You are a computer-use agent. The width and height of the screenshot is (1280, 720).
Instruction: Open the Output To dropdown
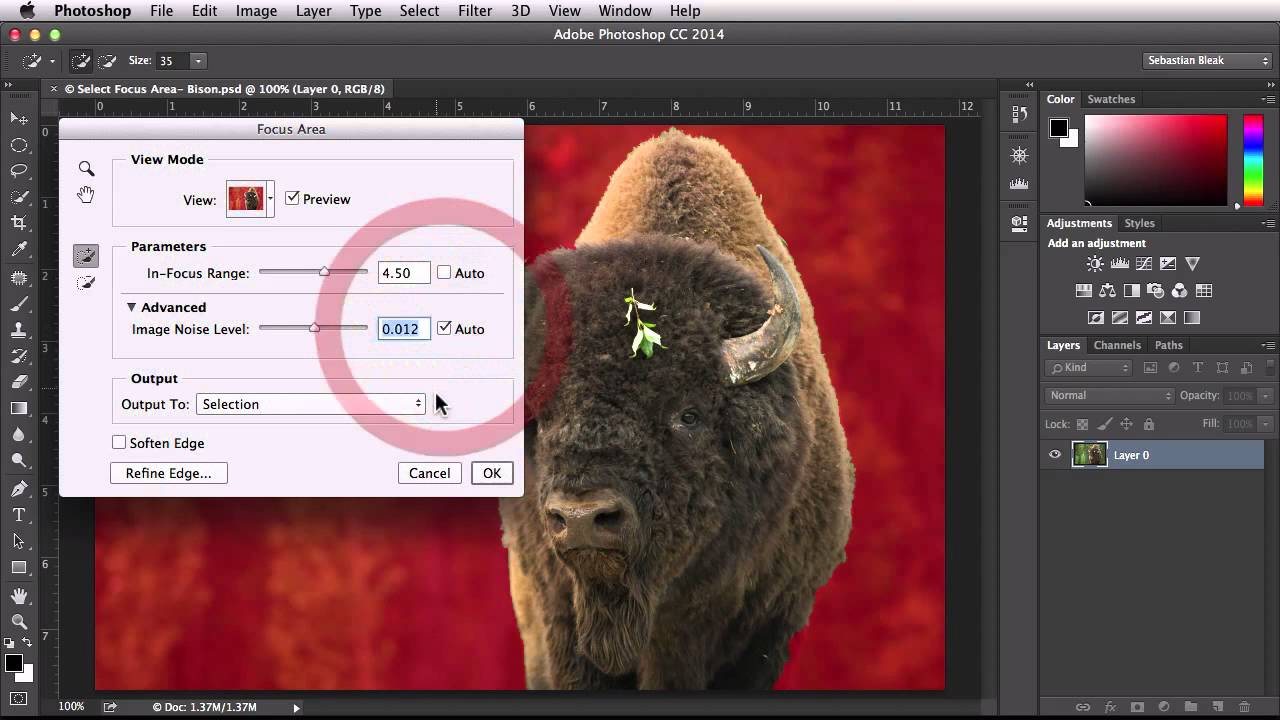tap(311, 404)
